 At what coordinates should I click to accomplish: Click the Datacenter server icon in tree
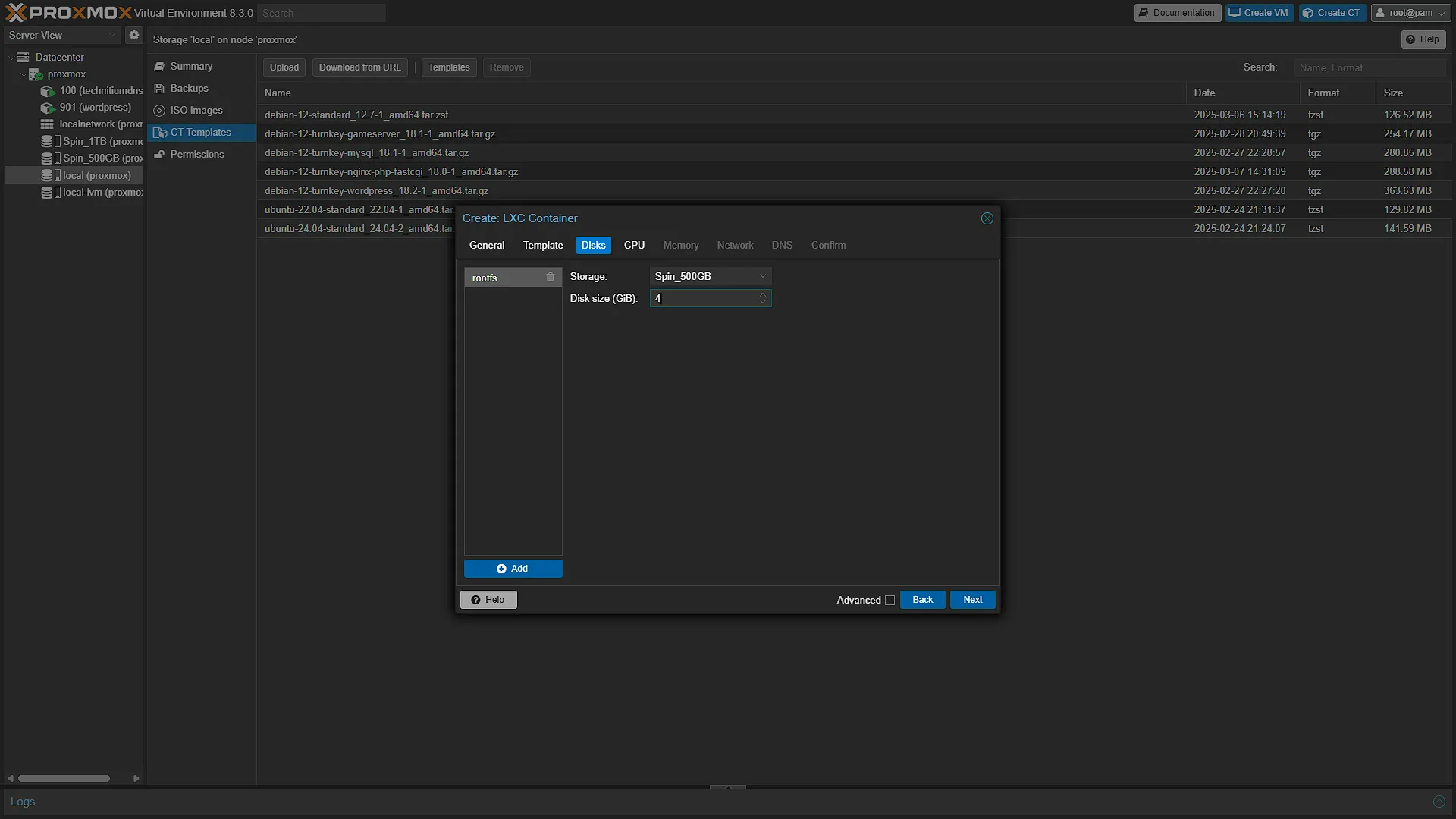click(x=23, y=57)
